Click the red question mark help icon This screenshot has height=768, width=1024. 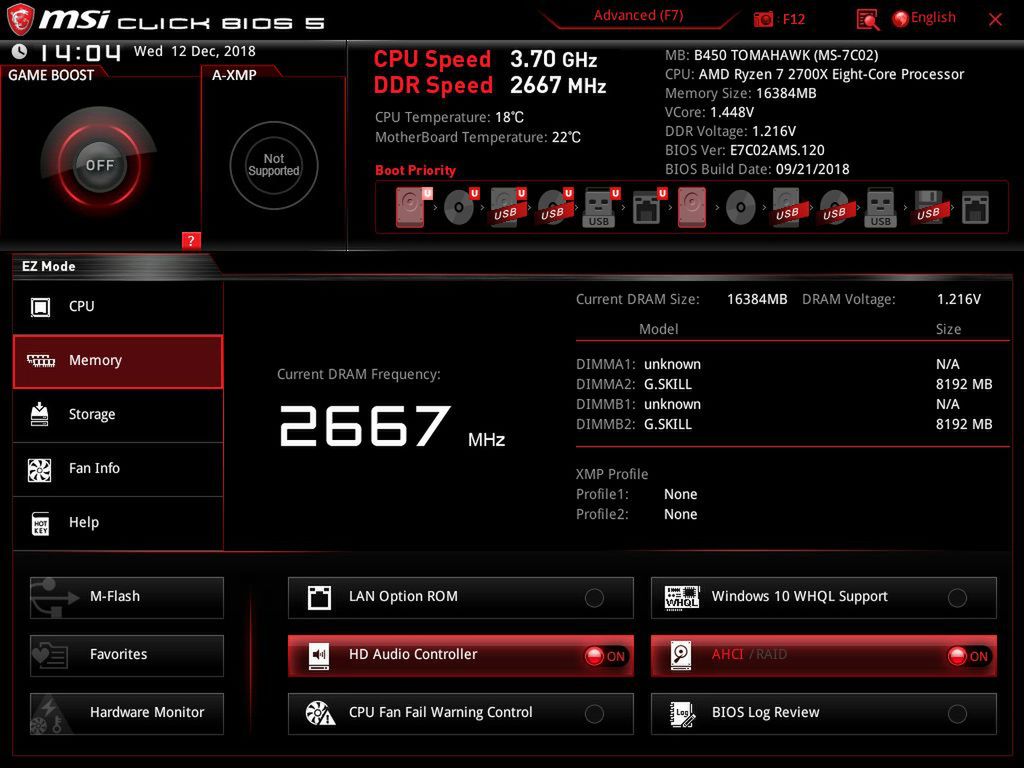(191, 240)
